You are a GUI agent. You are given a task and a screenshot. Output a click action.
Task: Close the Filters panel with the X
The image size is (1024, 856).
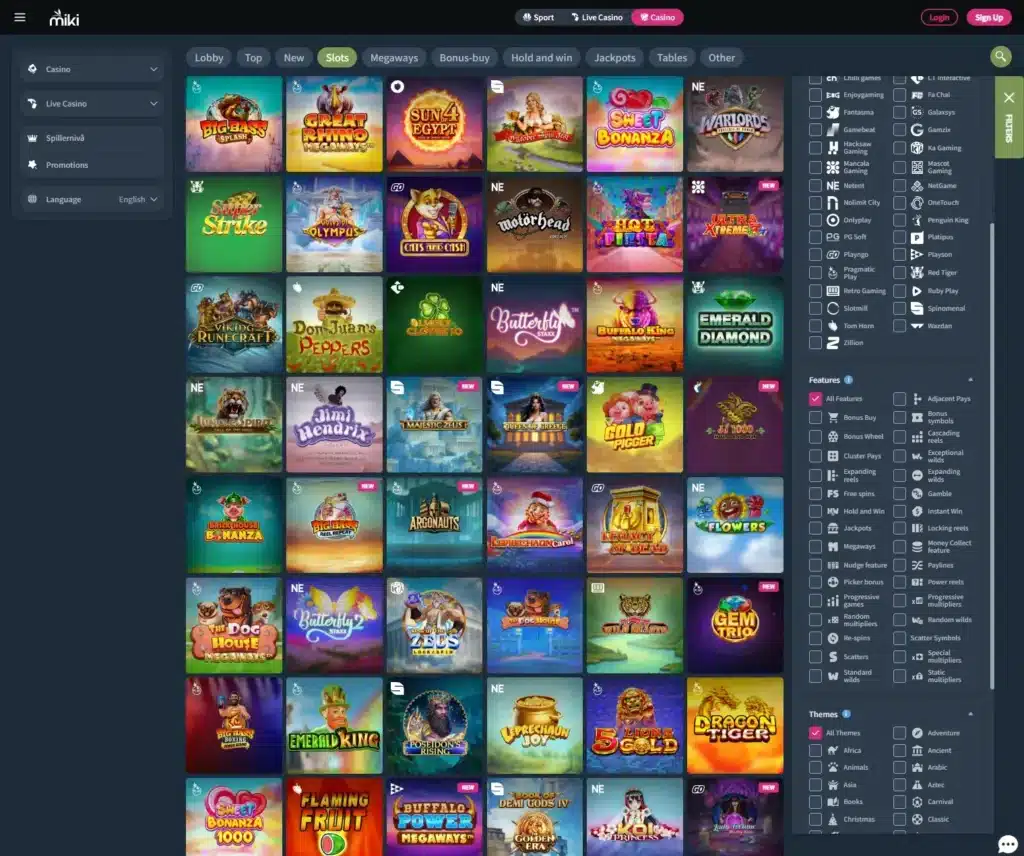point(1008,98)
